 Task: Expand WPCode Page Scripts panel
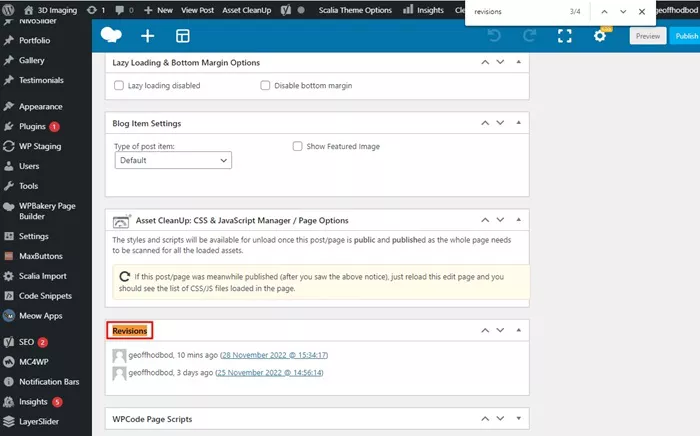click(518, 418)
